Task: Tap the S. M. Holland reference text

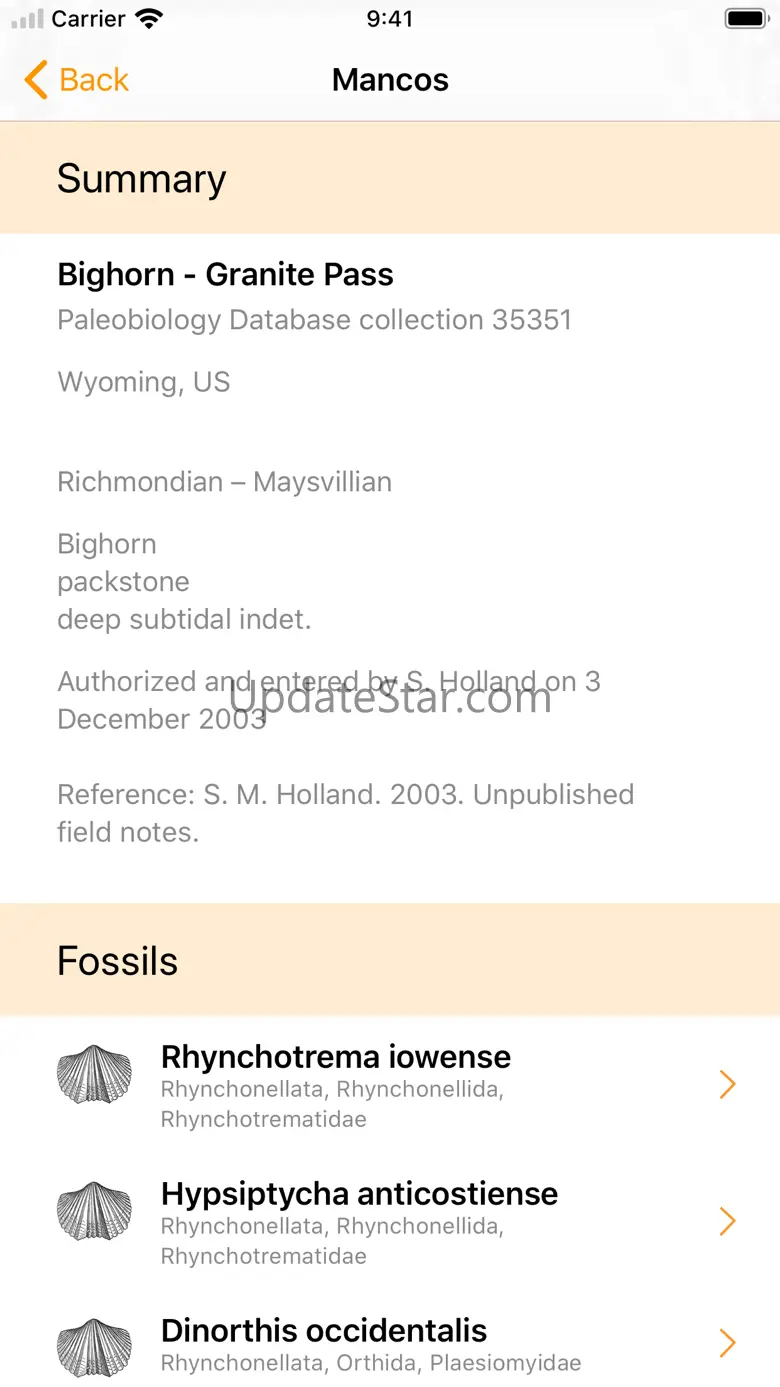Action: tap(345, 813)
